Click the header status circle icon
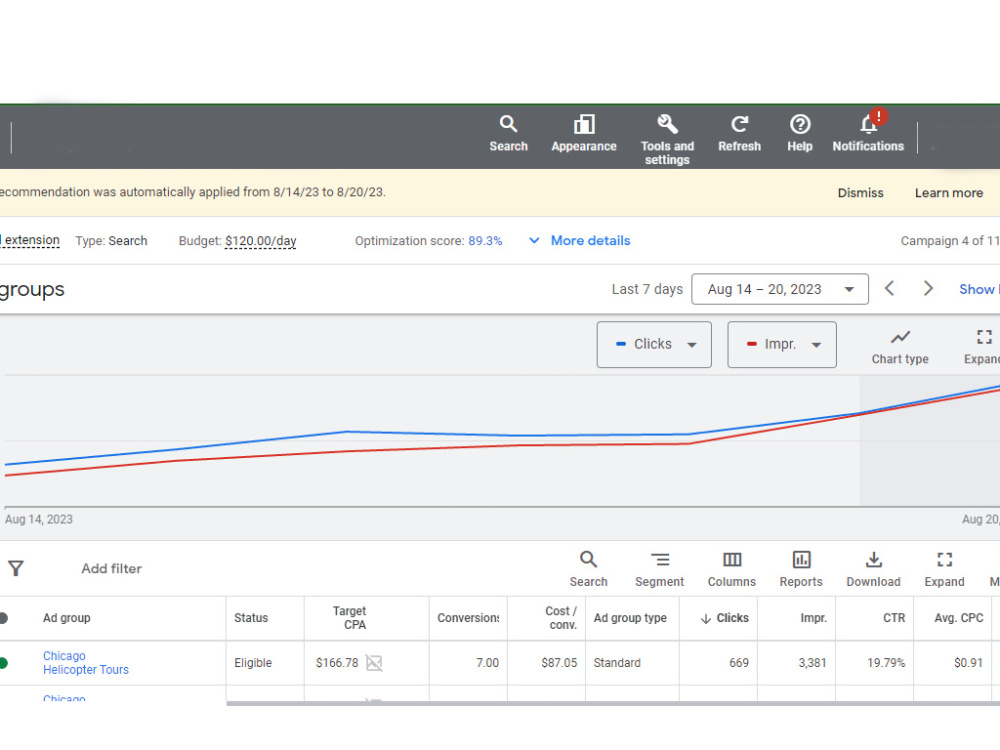The width and height of the screenshot is (1000, 750). point(3,618)
